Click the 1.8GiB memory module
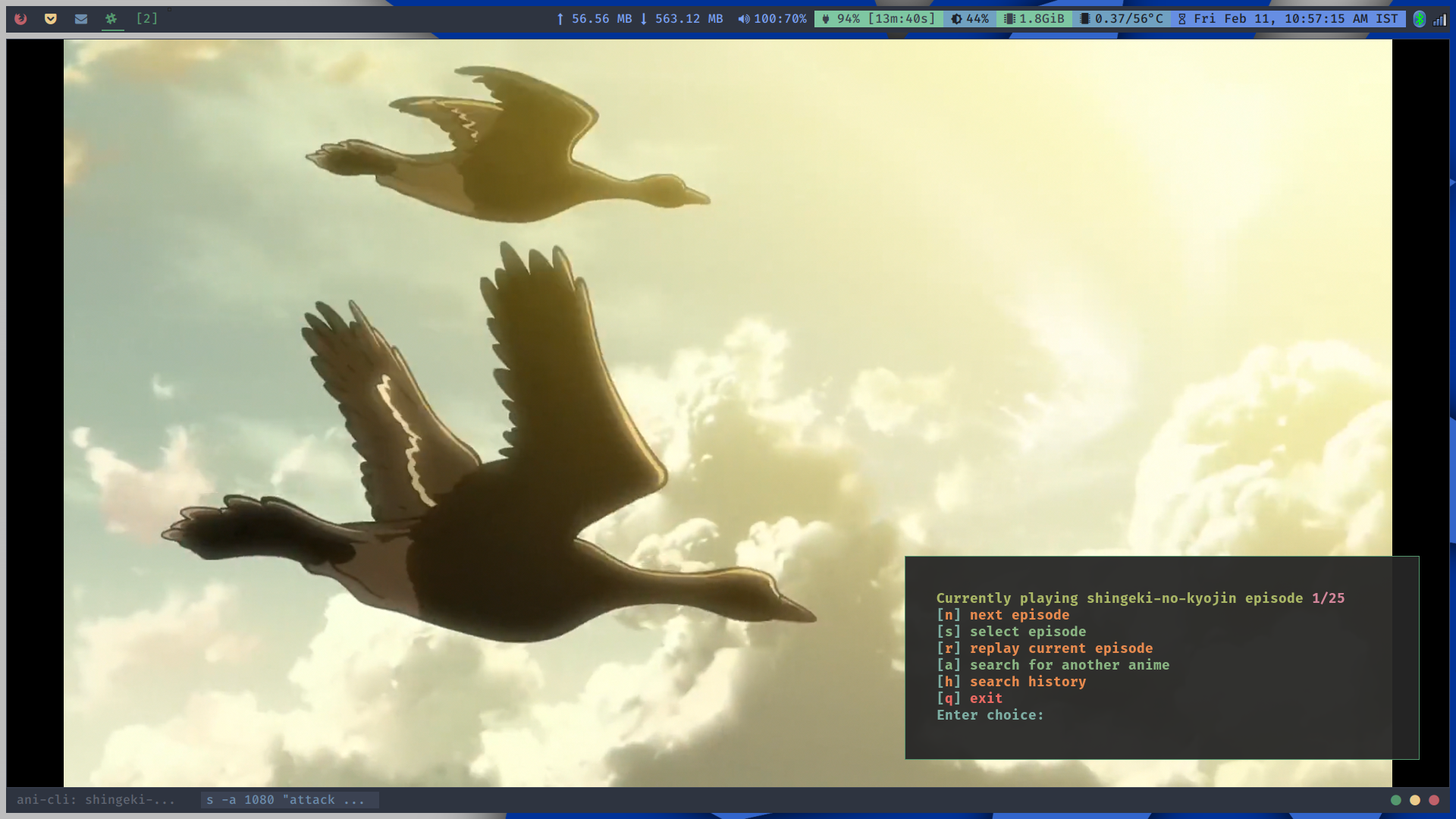The image size is (1456, 819). tap(1035, 19)
